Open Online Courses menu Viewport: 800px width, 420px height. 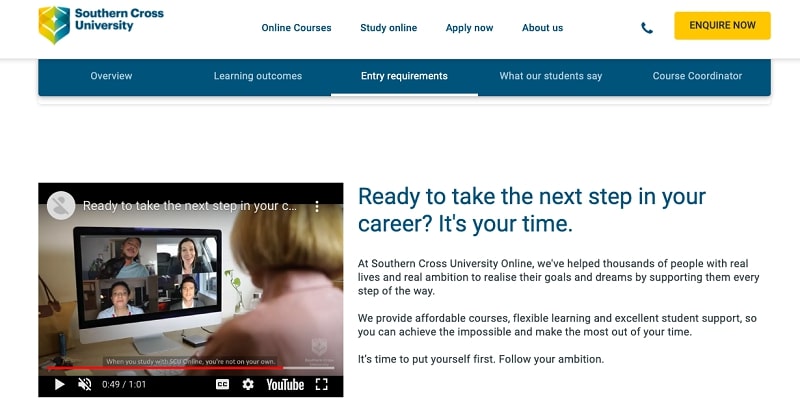pos(296,28)
